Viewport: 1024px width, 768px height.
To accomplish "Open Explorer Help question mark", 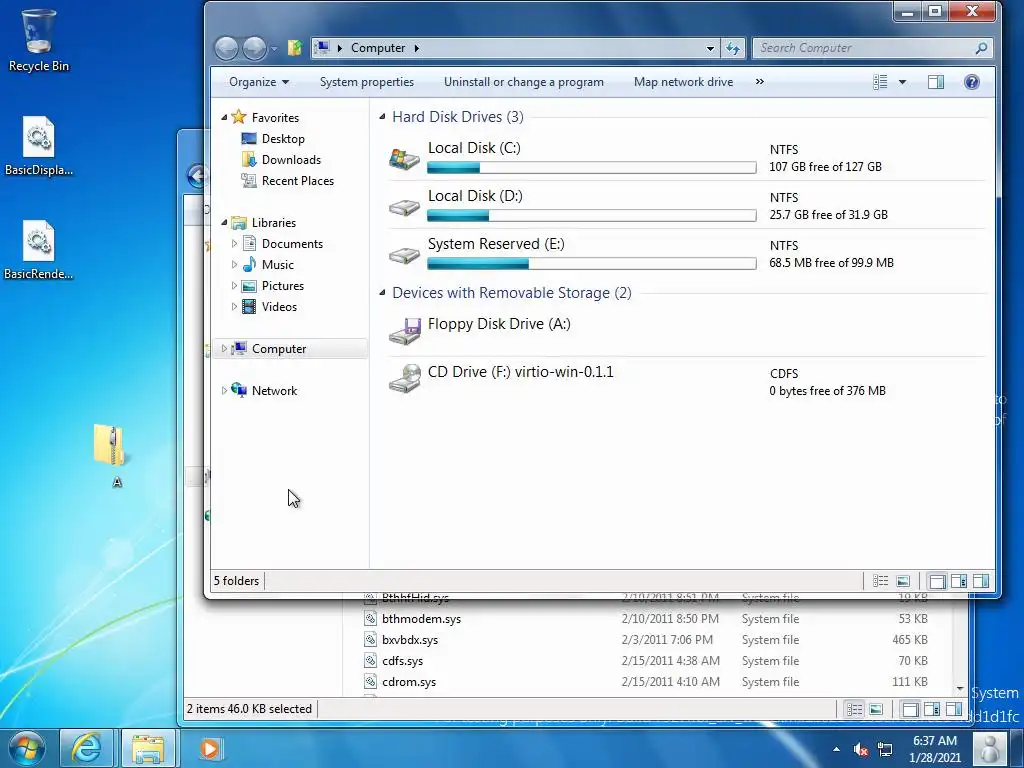I will [x=972, y=82].
